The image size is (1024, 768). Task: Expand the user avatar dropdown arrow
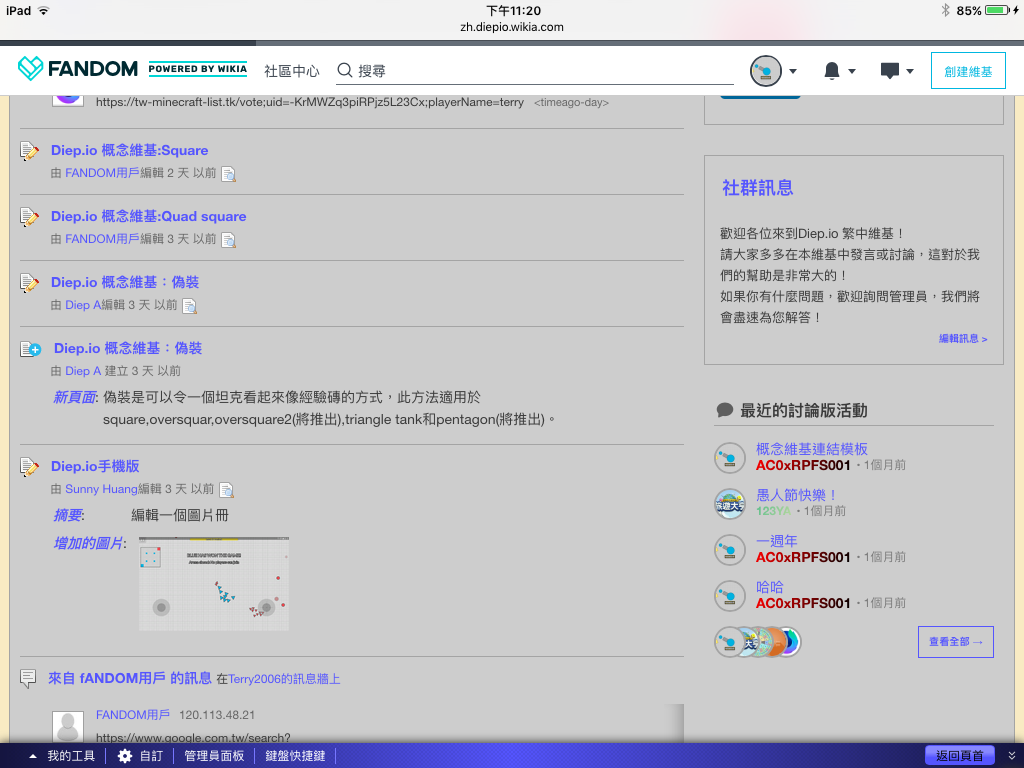point(793,71)
